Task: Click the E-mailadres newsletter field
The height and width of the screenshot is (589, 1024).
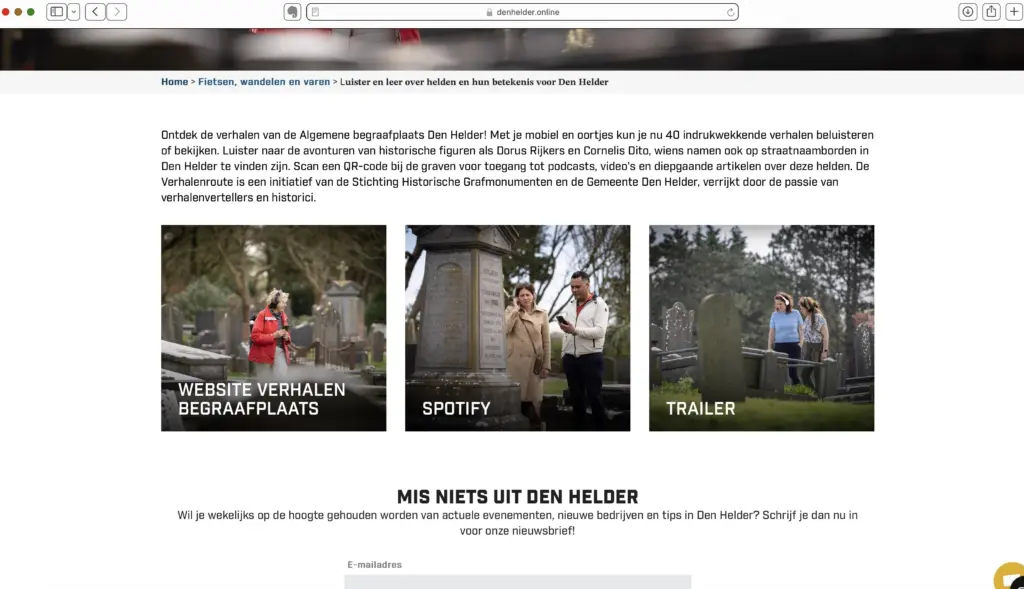Action: [517, 581]
